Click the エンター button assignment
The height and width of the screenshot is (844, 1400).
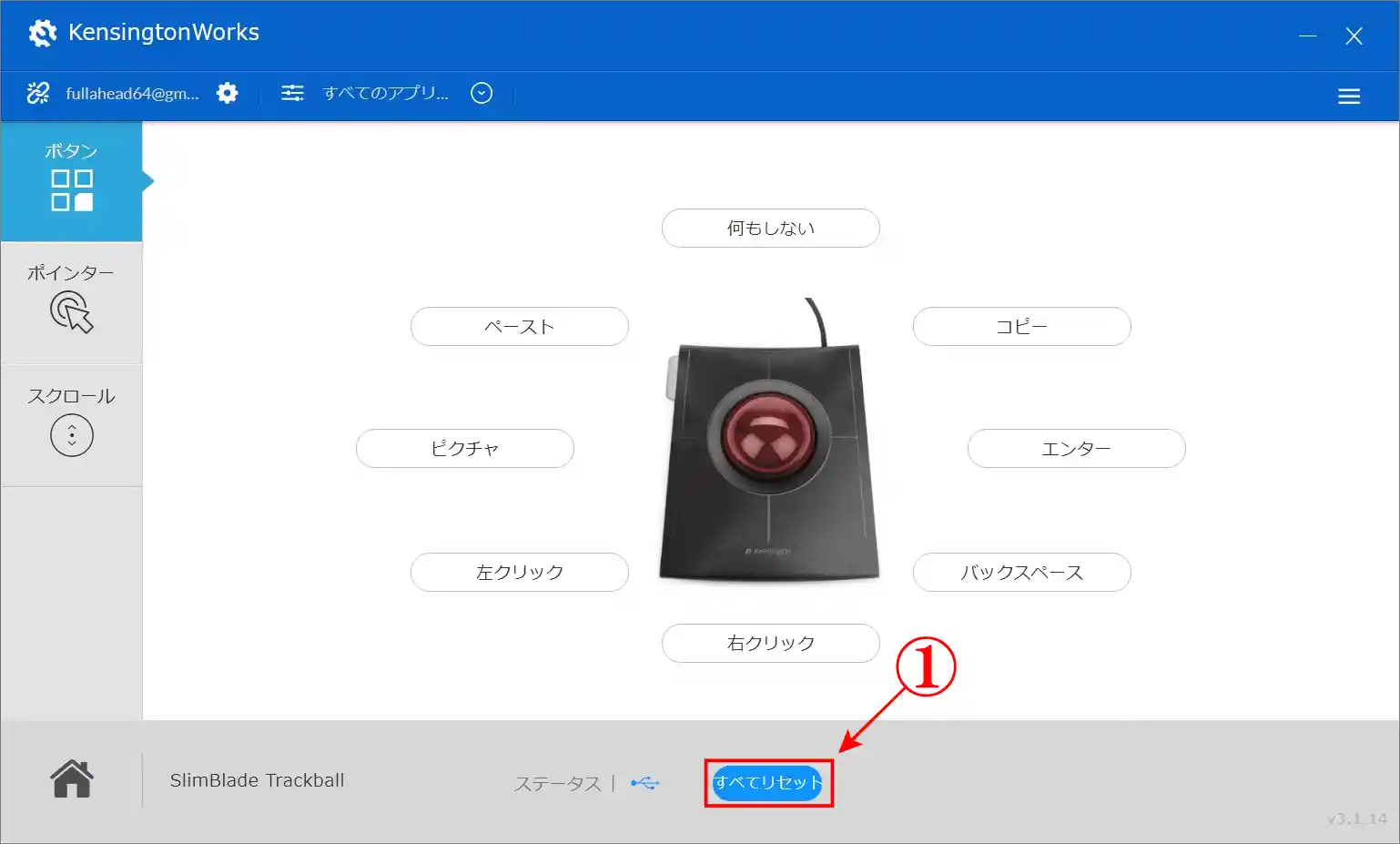[1076, 448]
